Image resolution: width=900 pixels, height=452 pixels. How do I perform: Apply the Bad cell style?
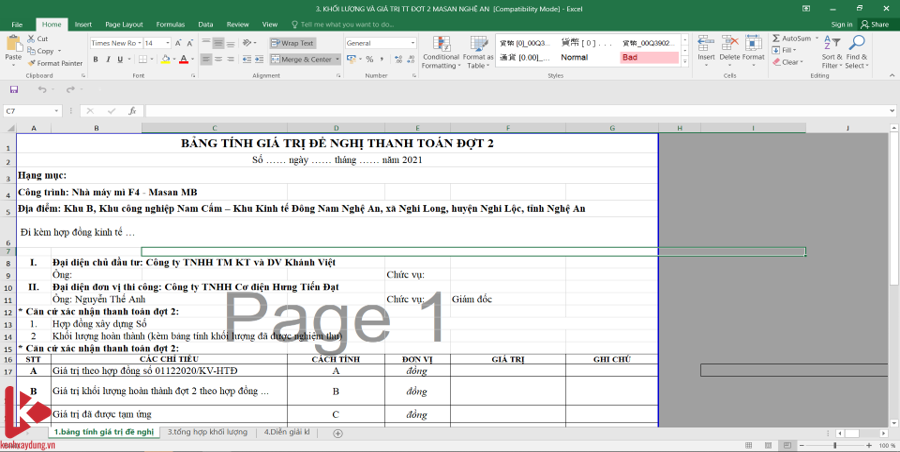tap(648, 57)
